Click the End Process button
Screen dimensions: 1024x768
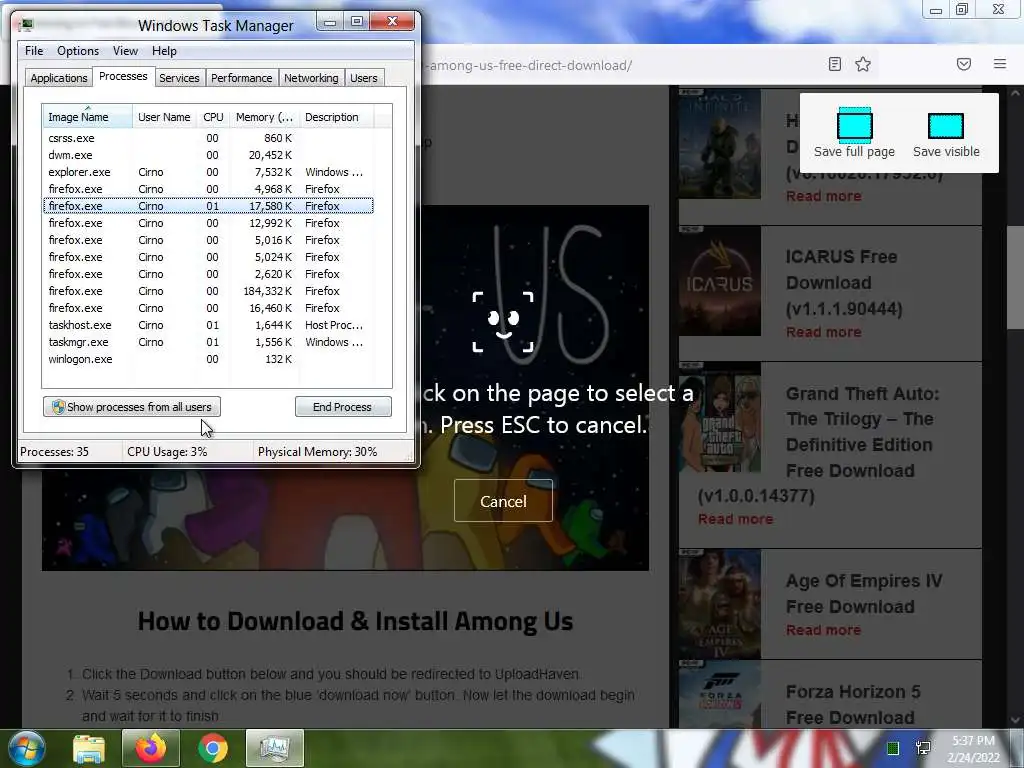coord(343,407)
